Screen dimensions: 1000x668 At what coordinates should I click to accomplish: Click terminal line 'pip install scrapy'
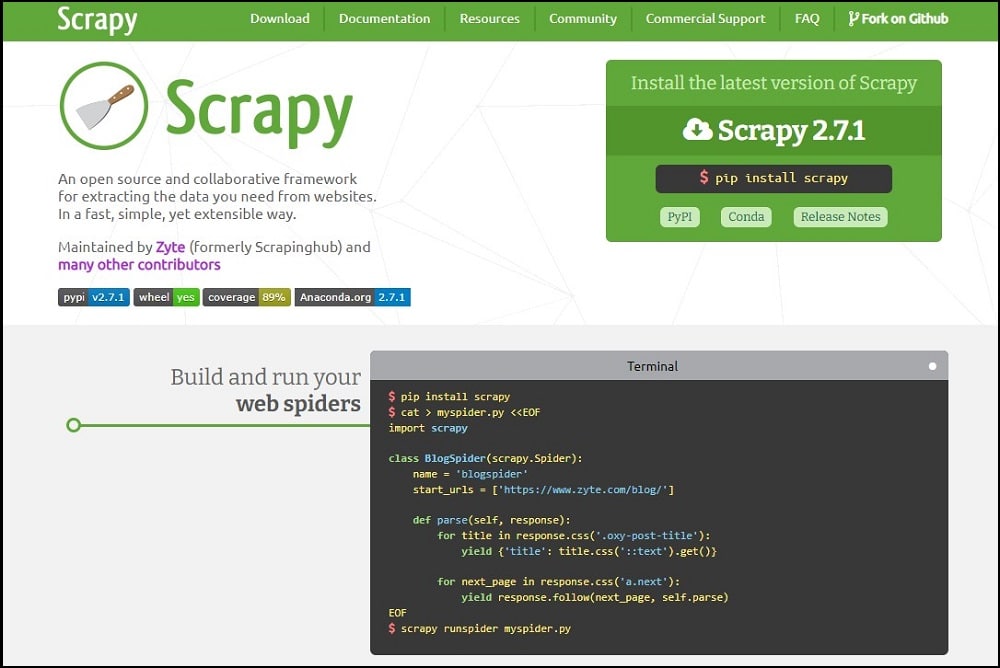click(x=449, y=397)
